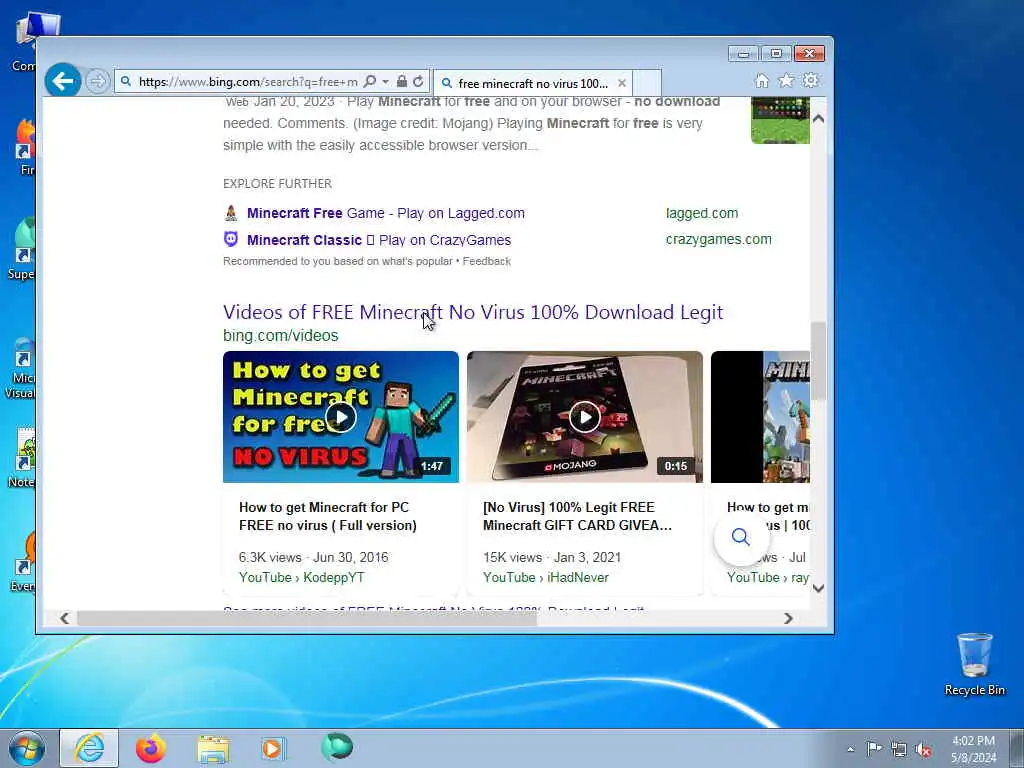Select the Notepad++ desktop shortcut
Screen dimensions: 1024x768
coord(22,457)
